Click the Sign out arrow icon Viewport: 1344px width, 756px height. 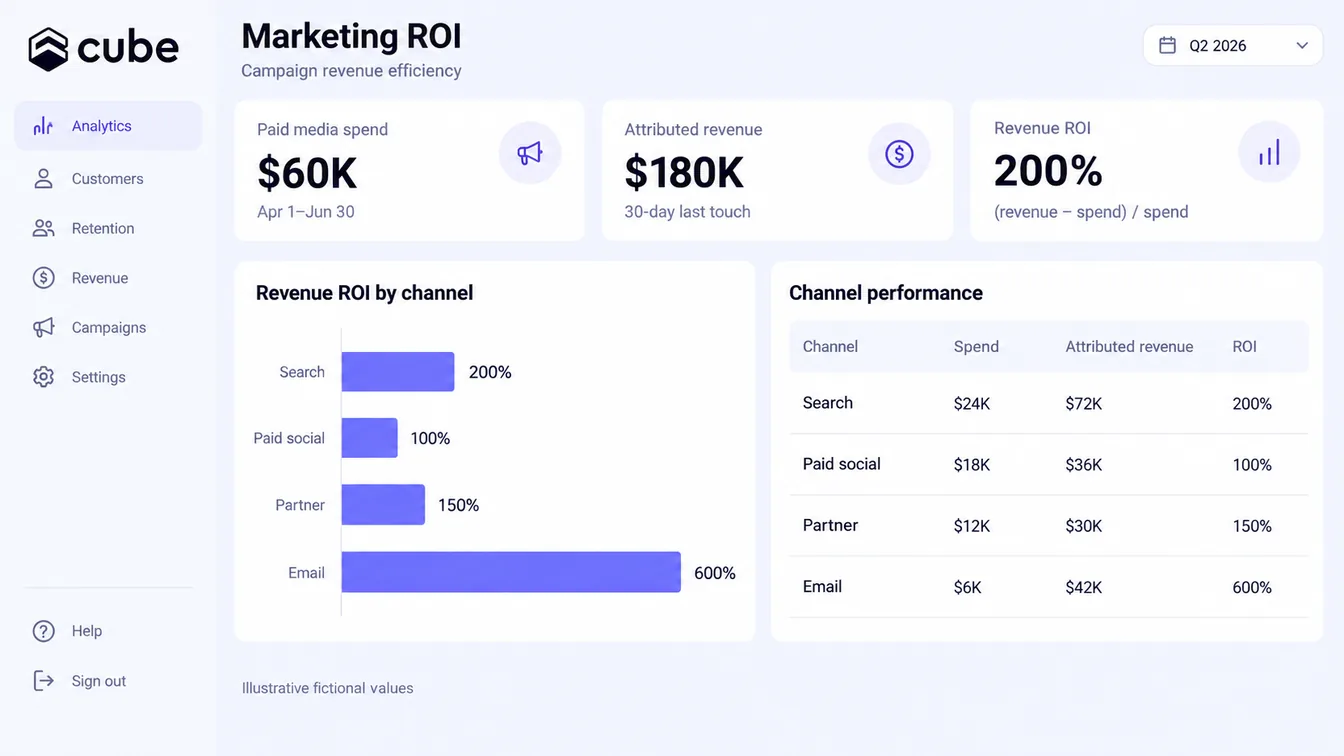[43, 681]
